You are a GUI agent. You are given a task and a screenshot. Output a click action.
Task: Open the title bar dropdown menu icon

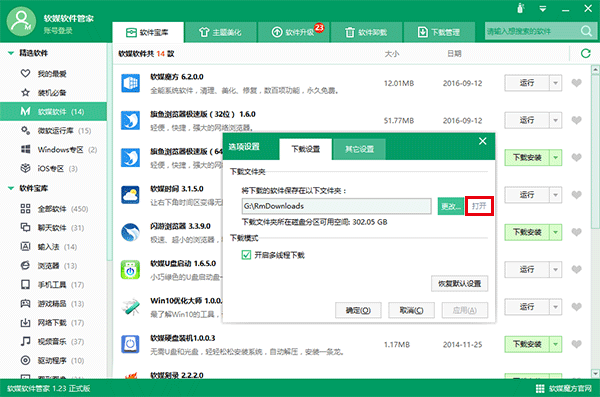coord(543,8)
